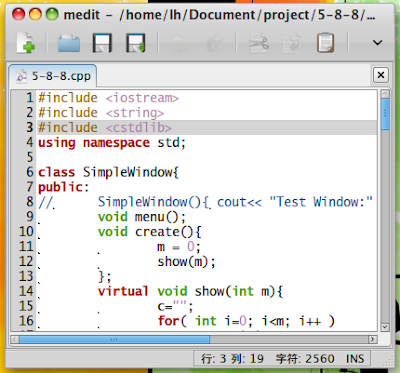Choose Save As floppy icon with arrow
400x373 pixels.
tap(136, 43)
